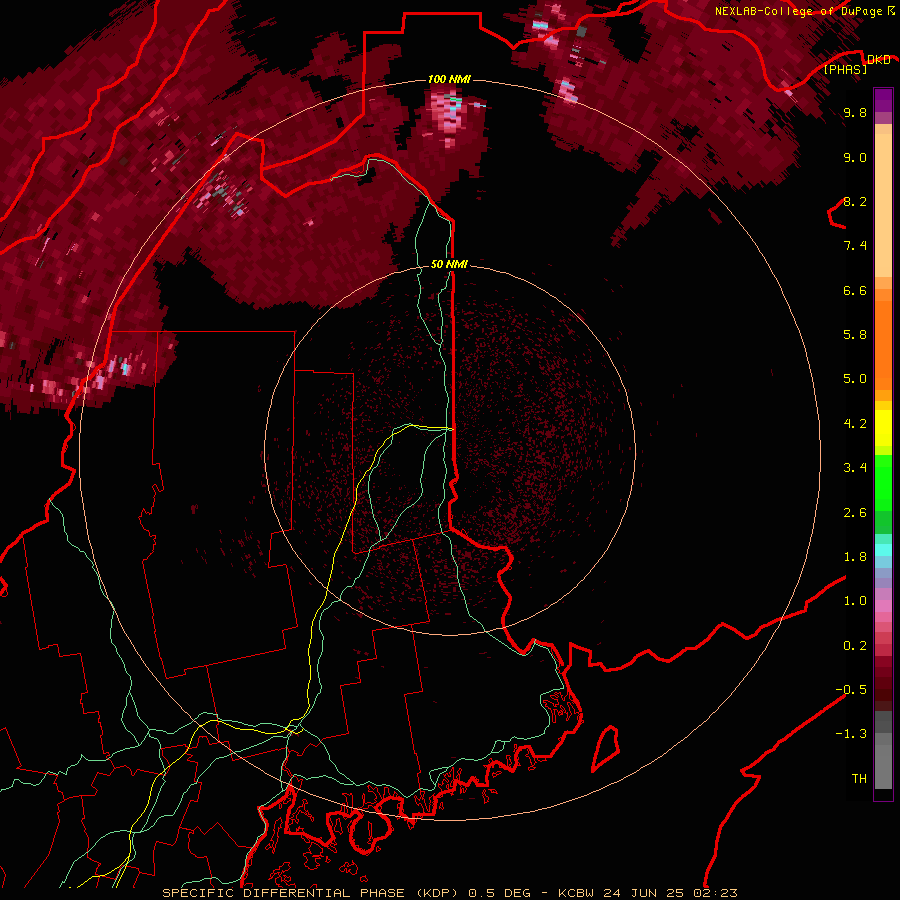Click the 9.8 value on the color scale

point(855,112)
